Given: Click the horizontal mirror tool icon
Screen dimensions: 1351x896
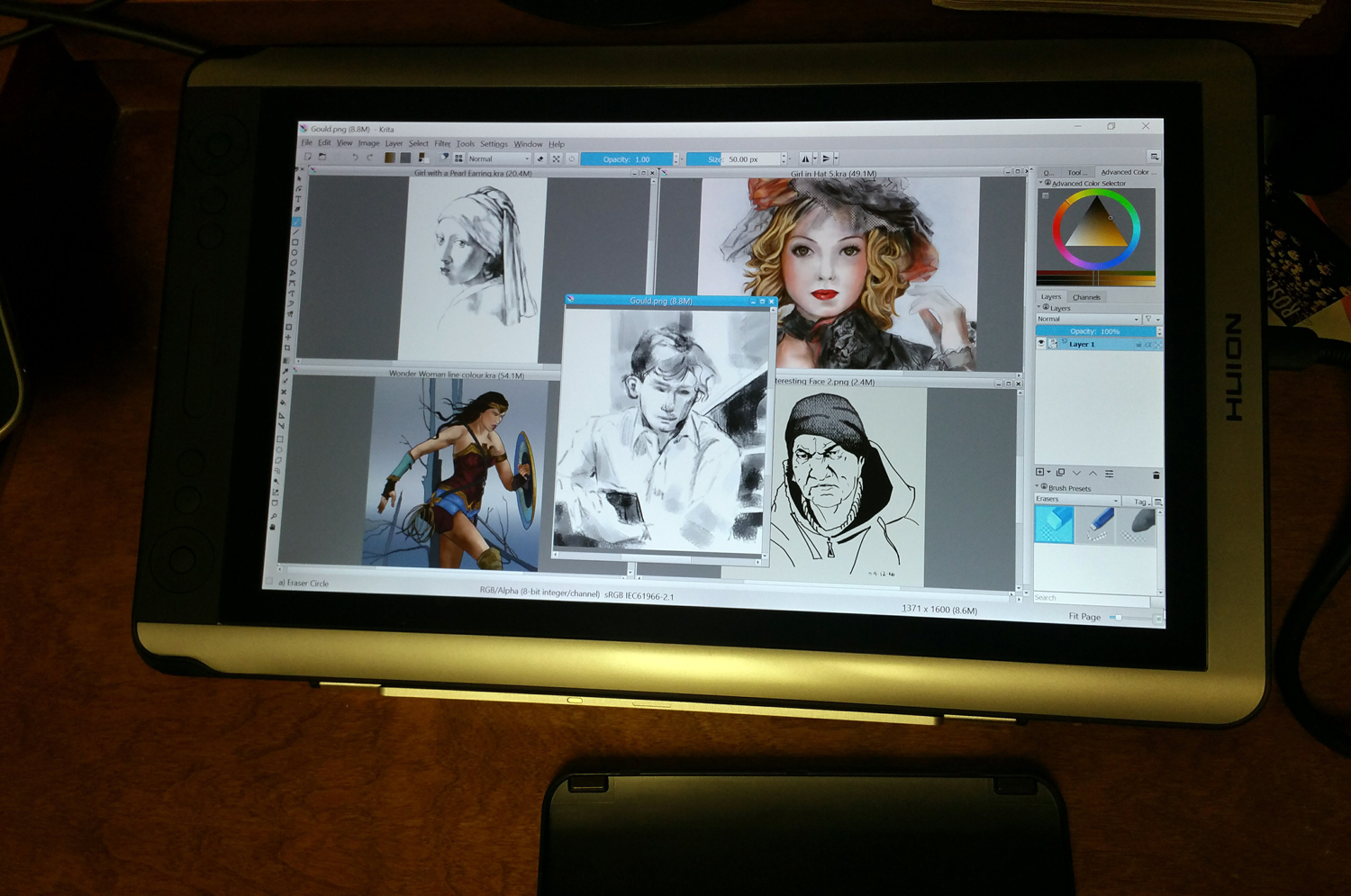Looking at the screenshot, I should click(806, 159).
